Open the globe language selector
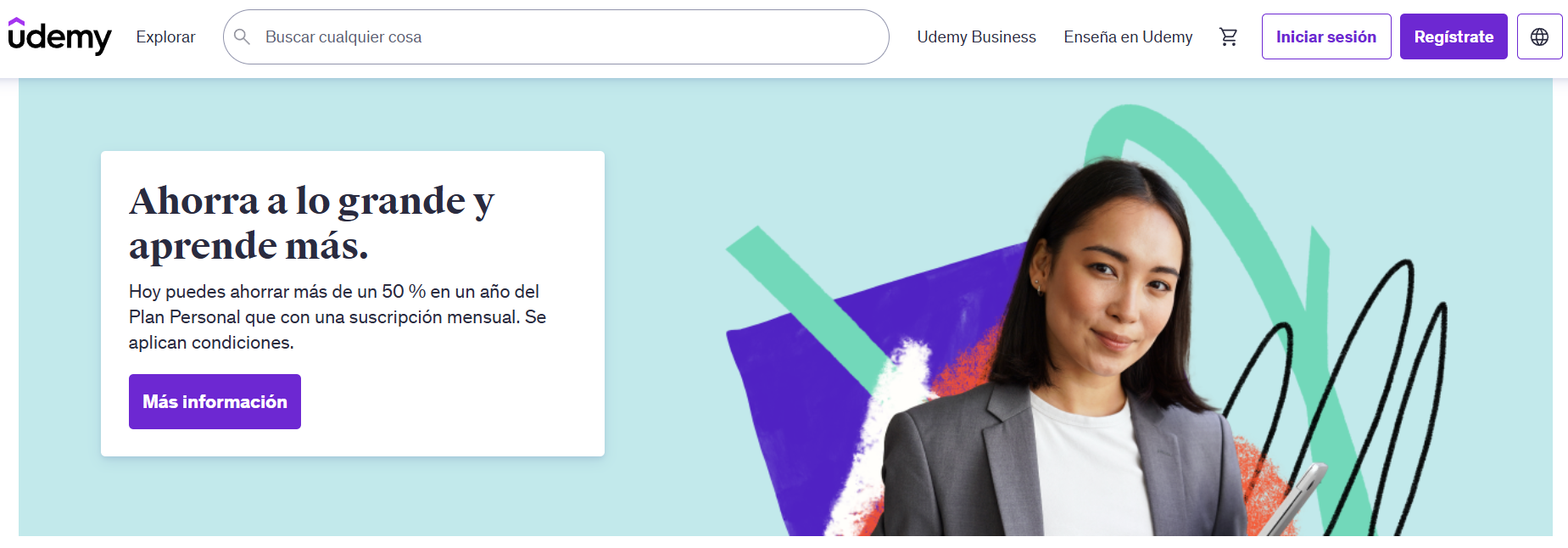This screenshot has width=1568, height=548. coord(1539,36)
